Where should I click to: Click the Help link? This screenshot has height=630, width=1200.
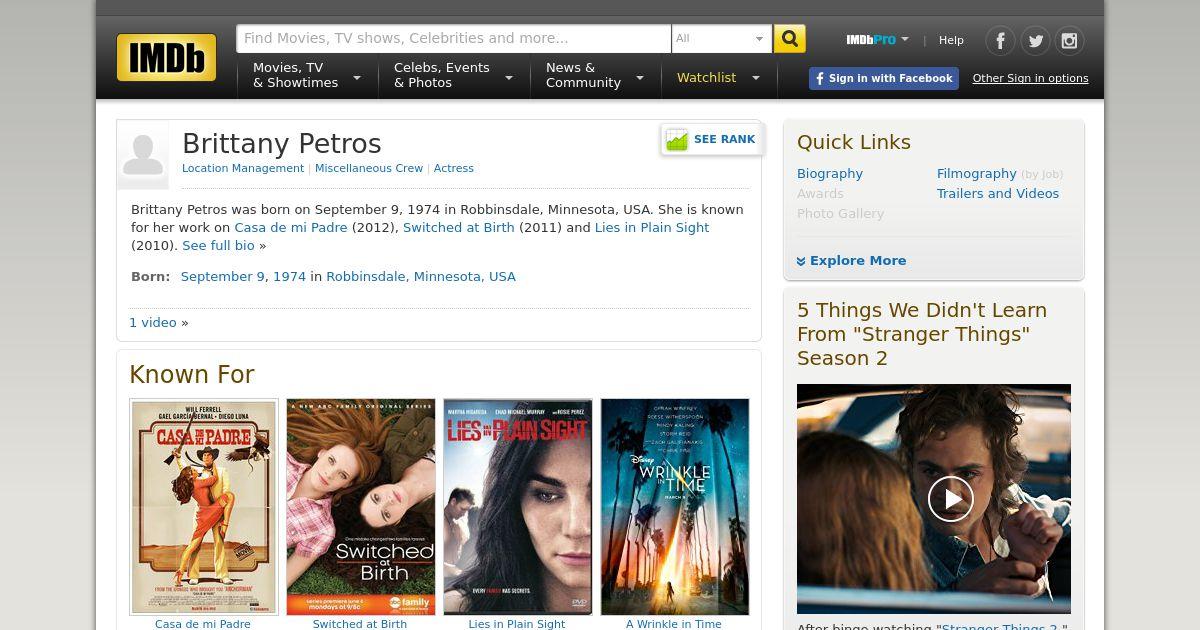pos(951,40)
